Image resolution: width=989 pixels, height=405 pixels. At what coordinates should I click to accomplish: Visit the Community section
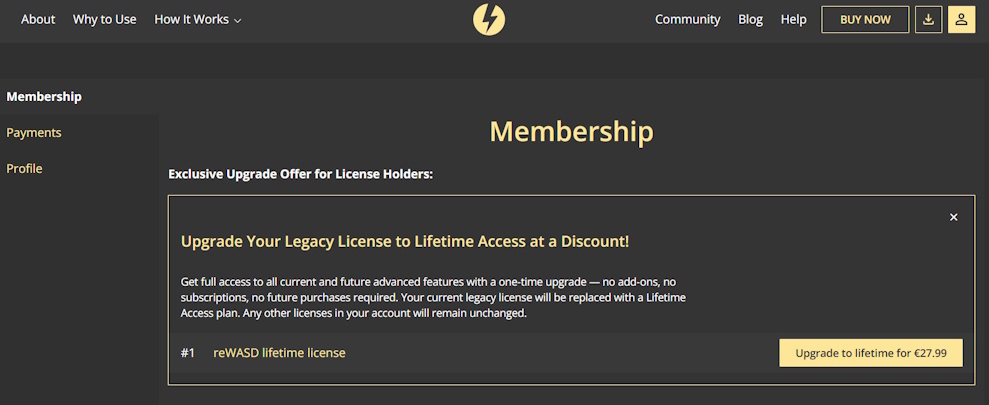pyautogui.click(x=688, y=20)
